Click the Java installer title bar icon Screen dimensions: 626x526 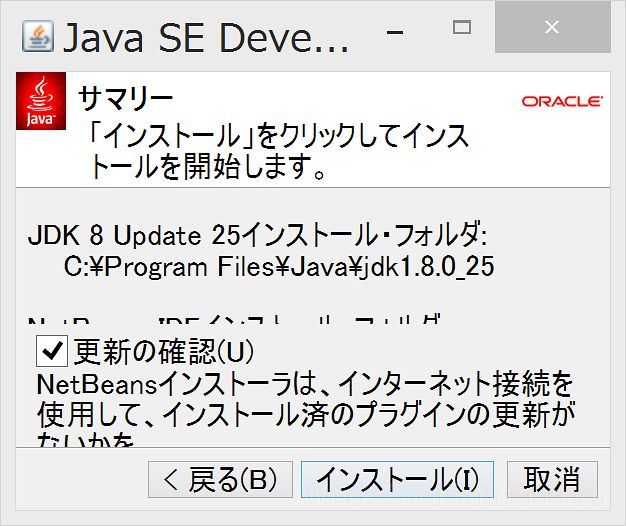[x=38, y=36]
